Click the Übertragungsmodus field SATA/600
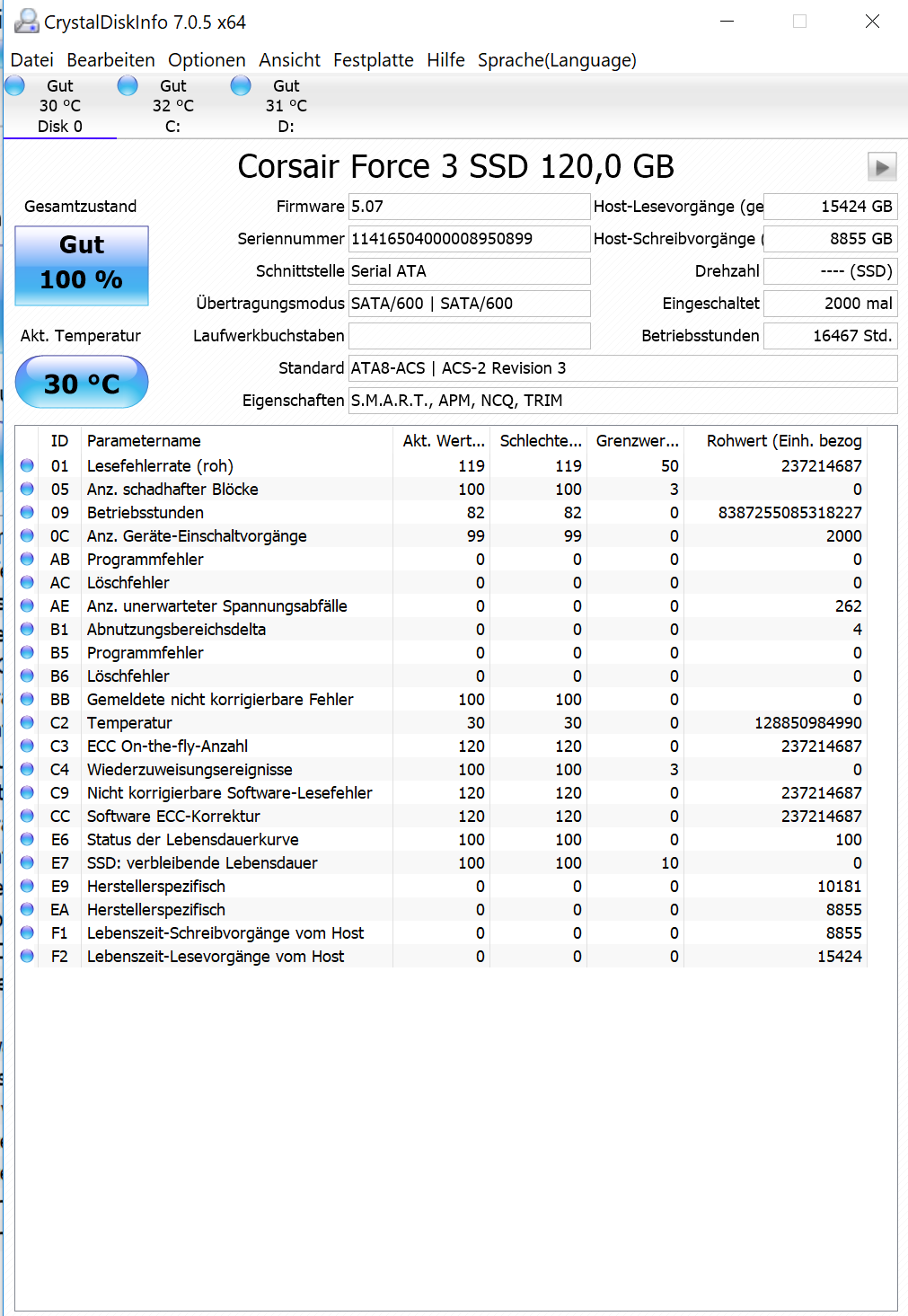Viewport: 908px width, 1316px height. coord(470,304)
